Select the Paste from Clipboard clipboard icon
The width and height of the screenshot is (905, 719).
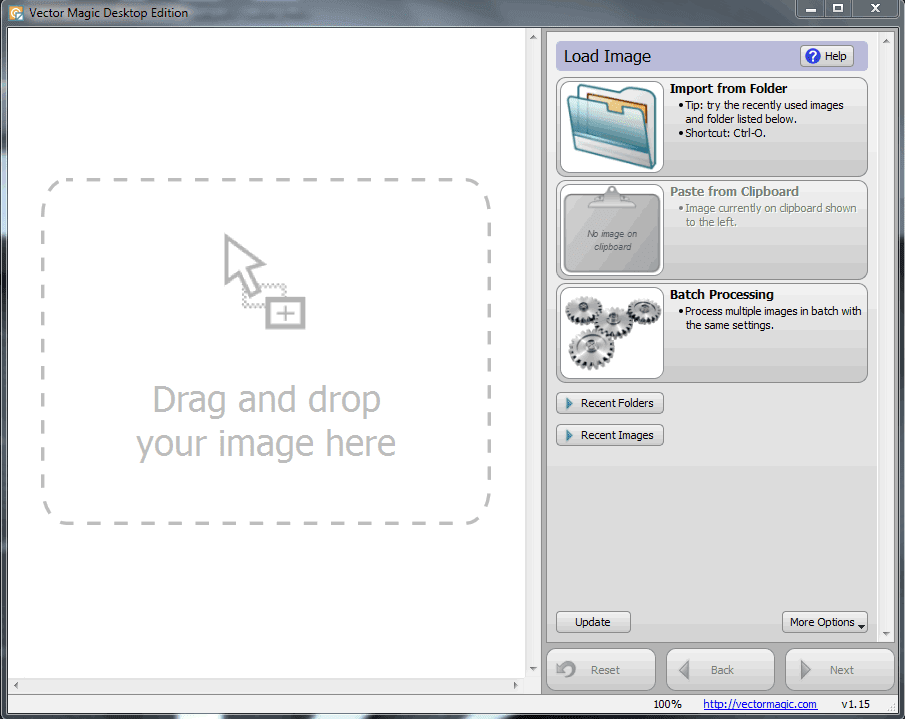(610, 229)
